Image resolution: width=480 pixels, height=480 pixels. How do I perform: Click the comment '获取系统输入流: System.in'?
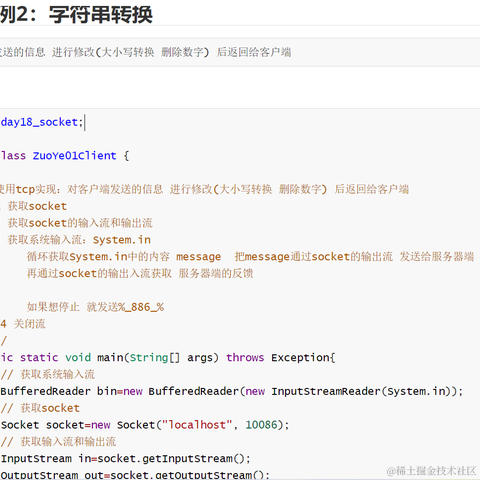pyautogui.click(x=79, y=240)
